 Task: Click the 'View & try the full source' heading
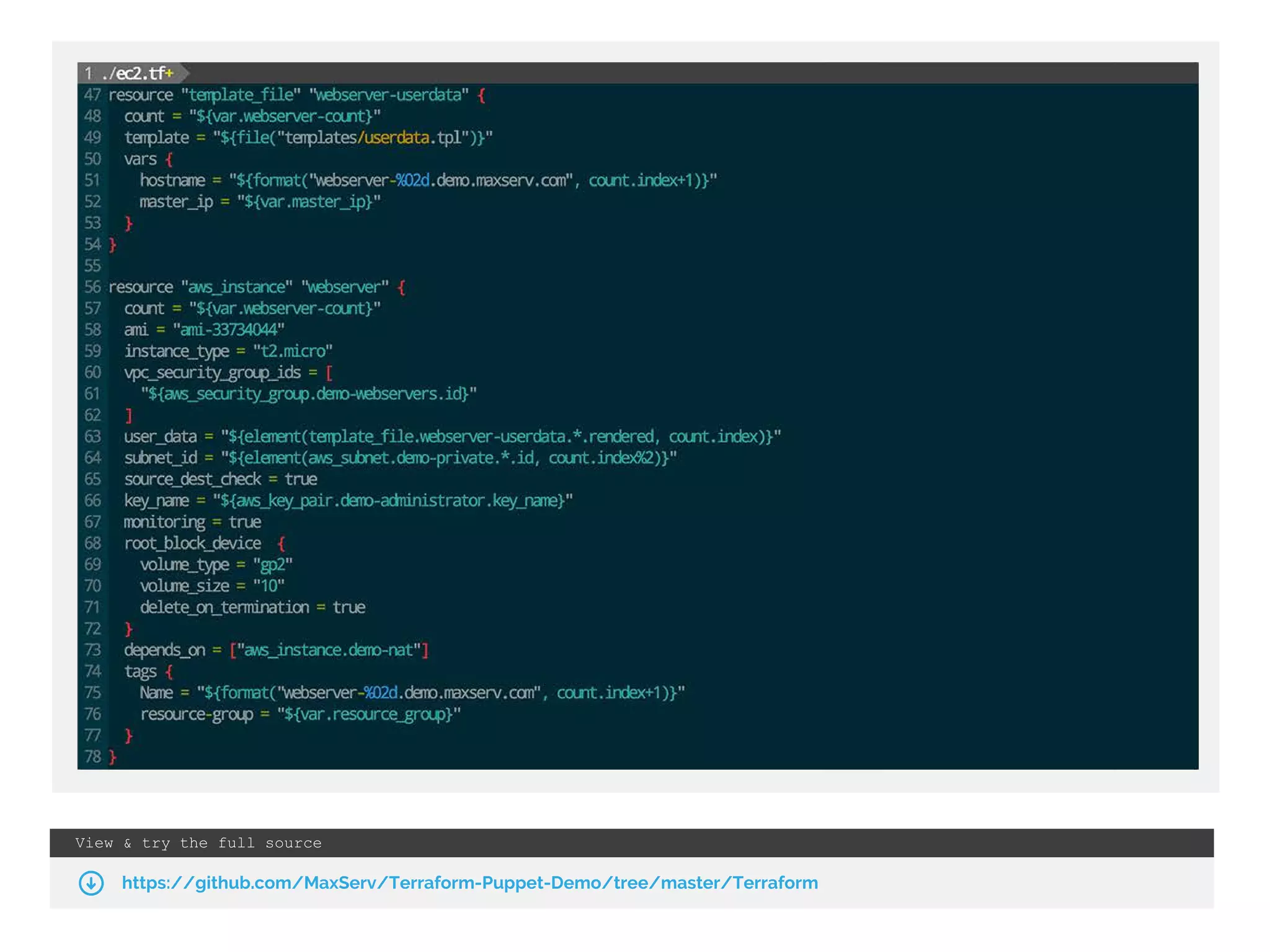click(x=198, y=843)
